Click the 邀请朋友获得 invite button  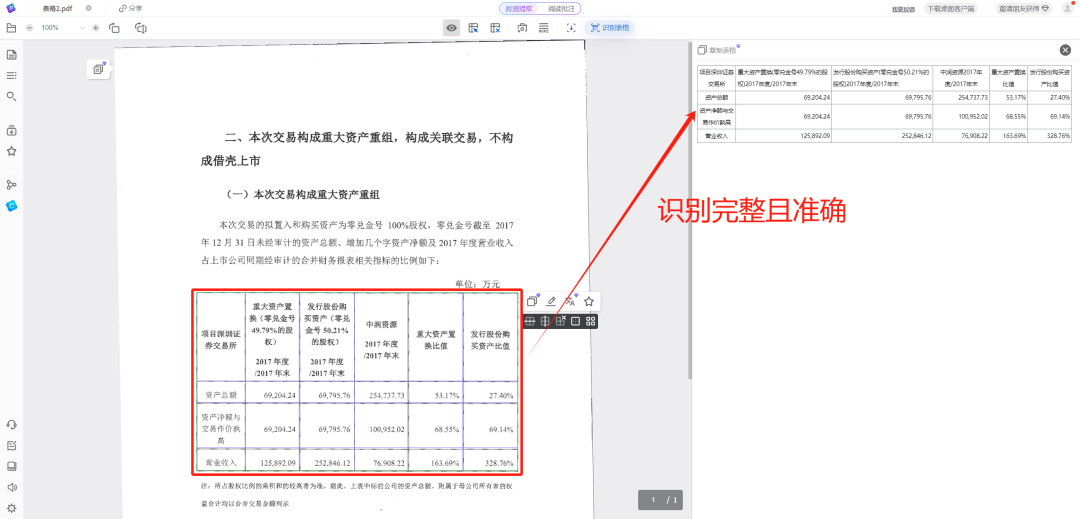coord(1024,8)
